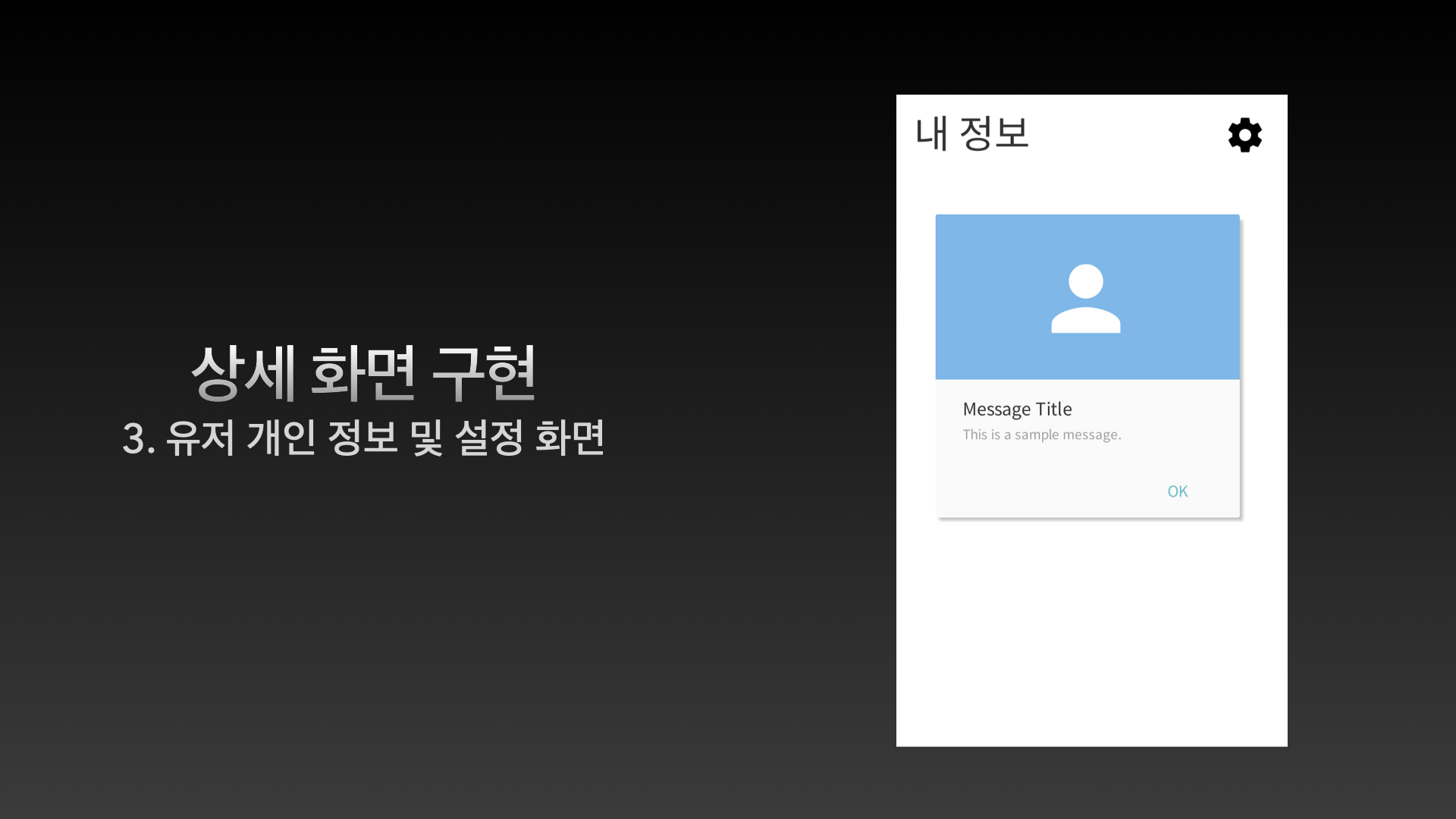The width and height of the screenshot is (1456, 819).
Task: Open settings via the gear icon
Action: coord(1244,135)
